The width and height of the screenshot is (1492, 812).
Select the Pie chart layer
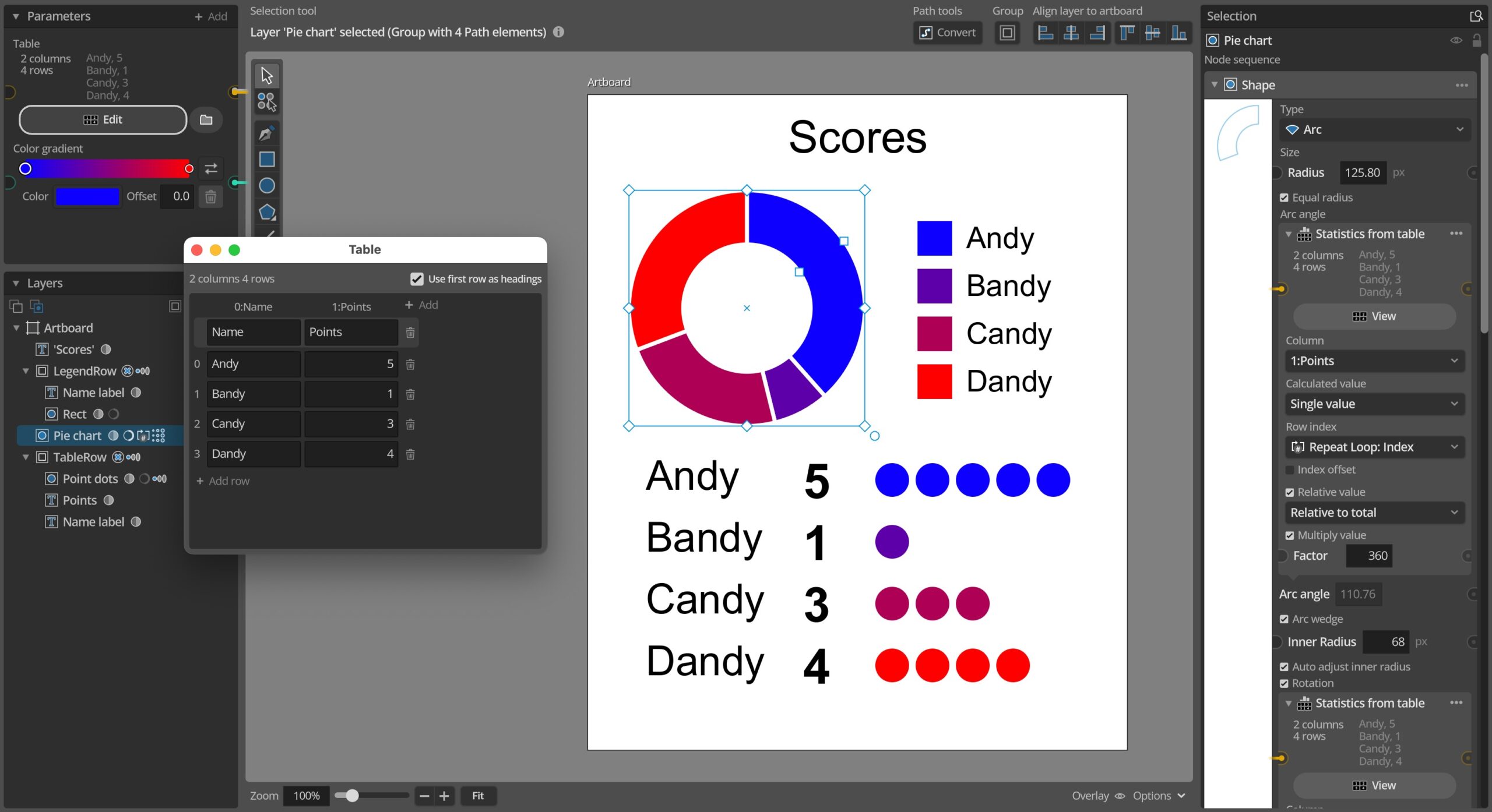pyautogui.click(x=77, y=436)
